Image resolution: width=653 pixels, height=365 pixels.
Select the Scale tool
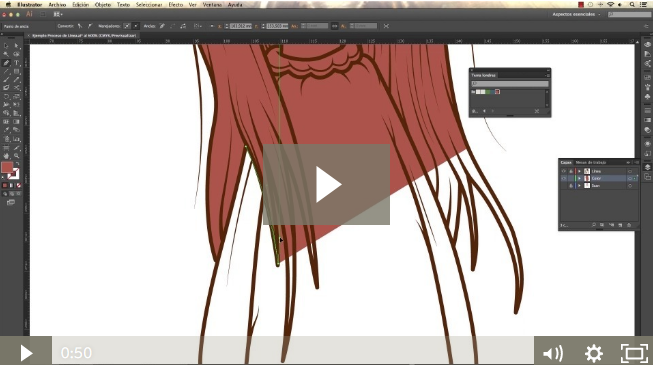tap(16, 97)
